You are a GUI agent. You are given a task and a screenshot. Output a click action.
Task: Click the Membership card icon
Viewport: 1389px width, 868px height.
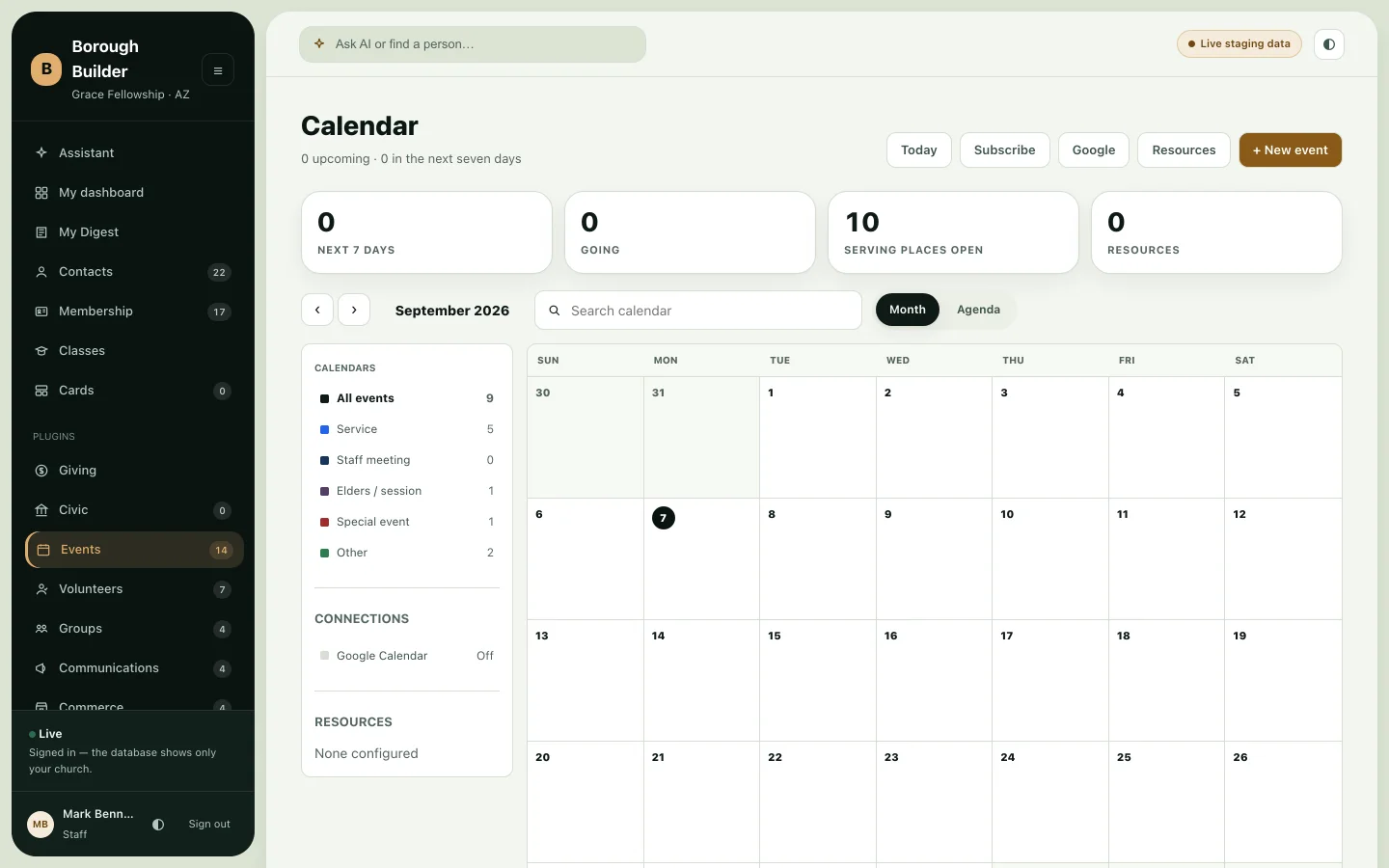[x=41, y=312]
